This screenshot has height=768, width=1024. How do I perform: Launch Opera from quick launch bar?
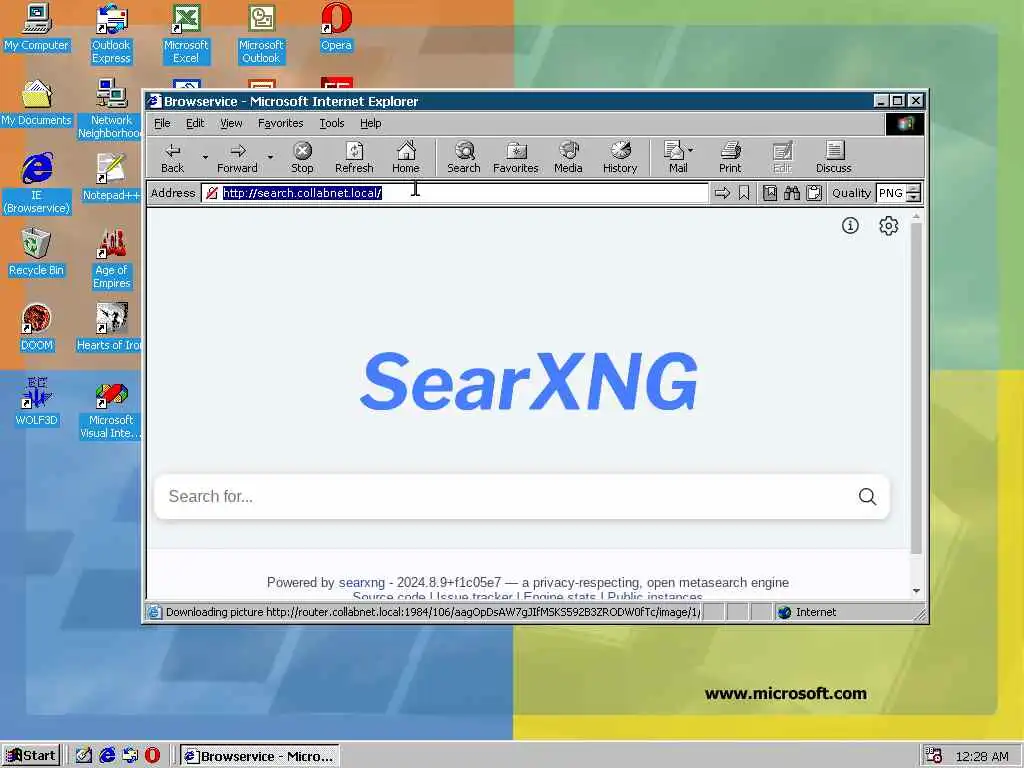(152, 756)
